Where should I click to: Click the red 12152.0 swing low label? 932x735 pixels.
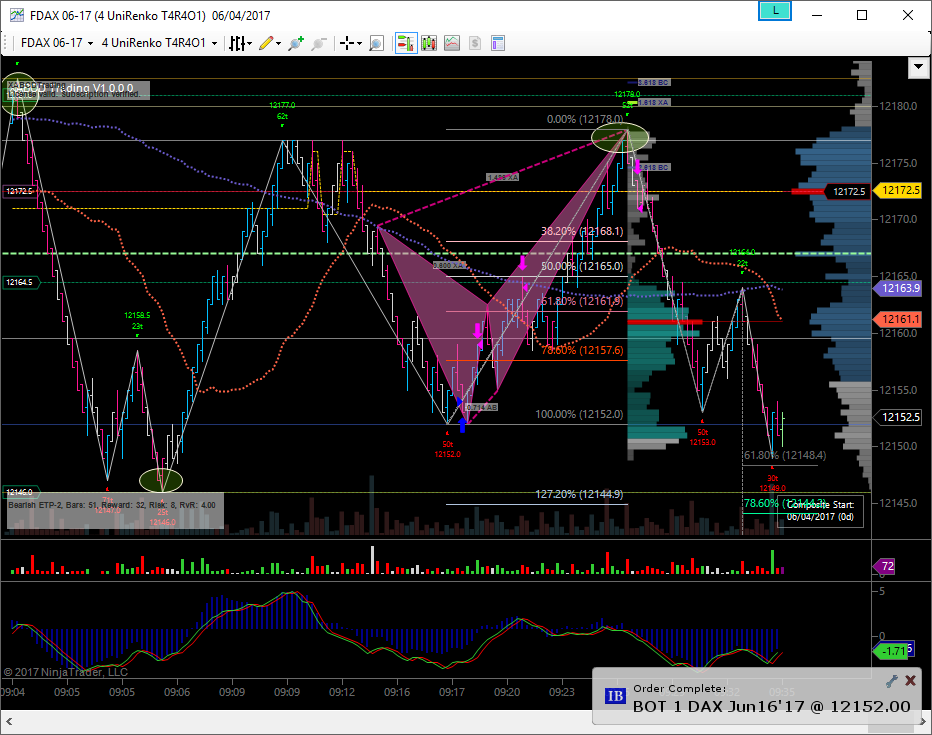(x=448, y=455)
